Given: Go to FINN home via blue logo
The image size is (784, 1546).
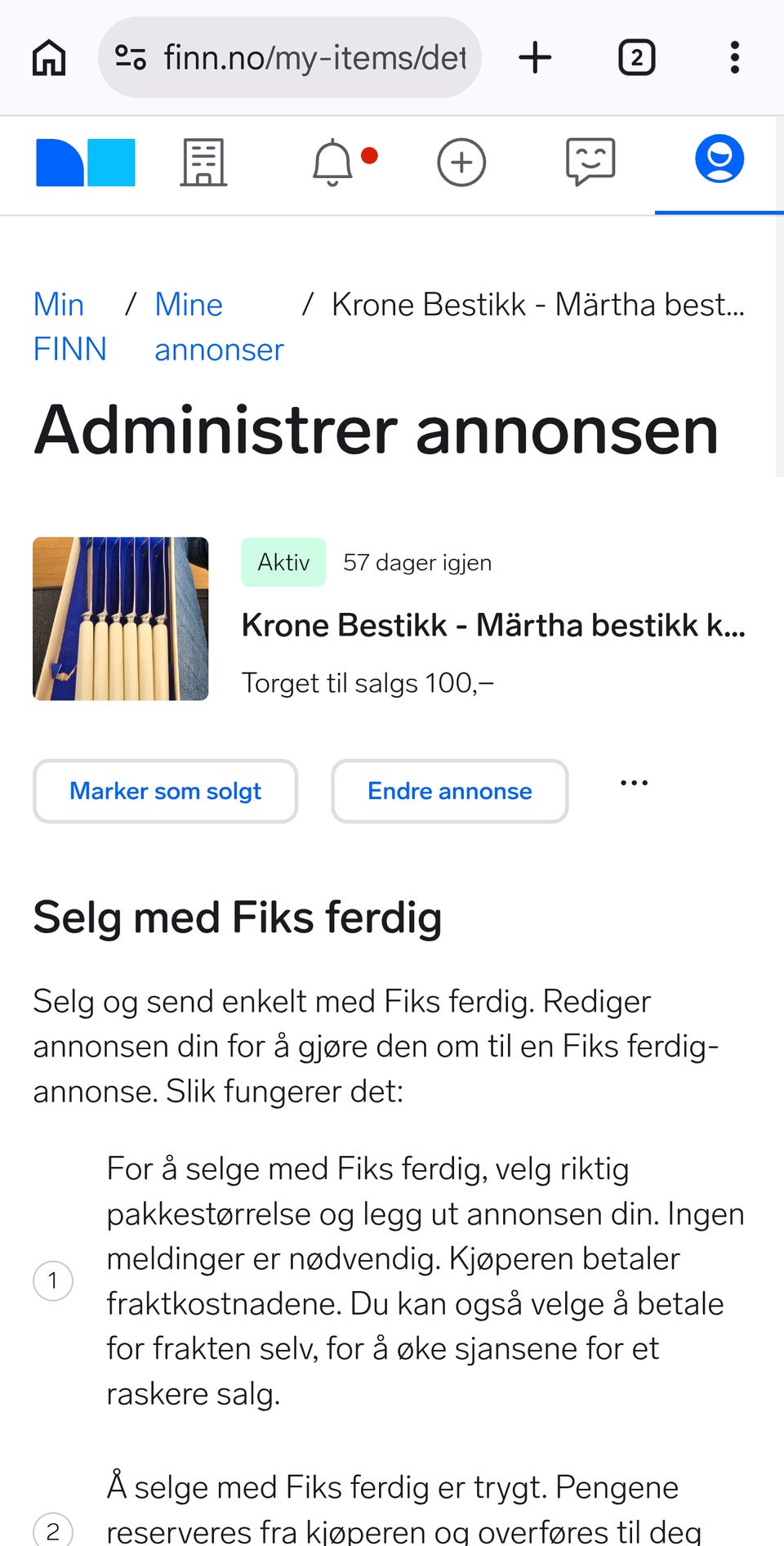Looking at the screenshot, I should tap(85, 163).
